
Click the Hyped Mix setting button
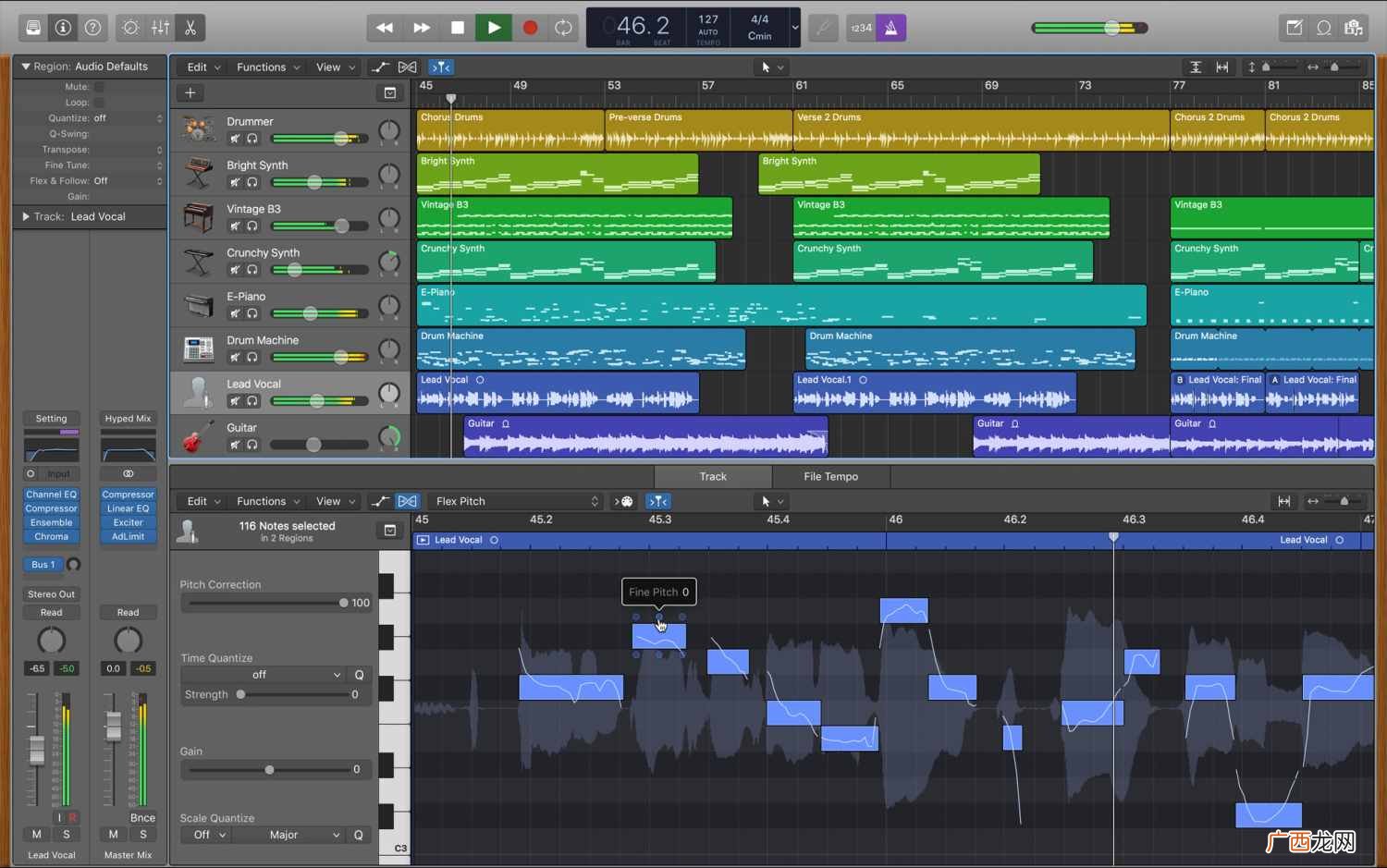128,419
